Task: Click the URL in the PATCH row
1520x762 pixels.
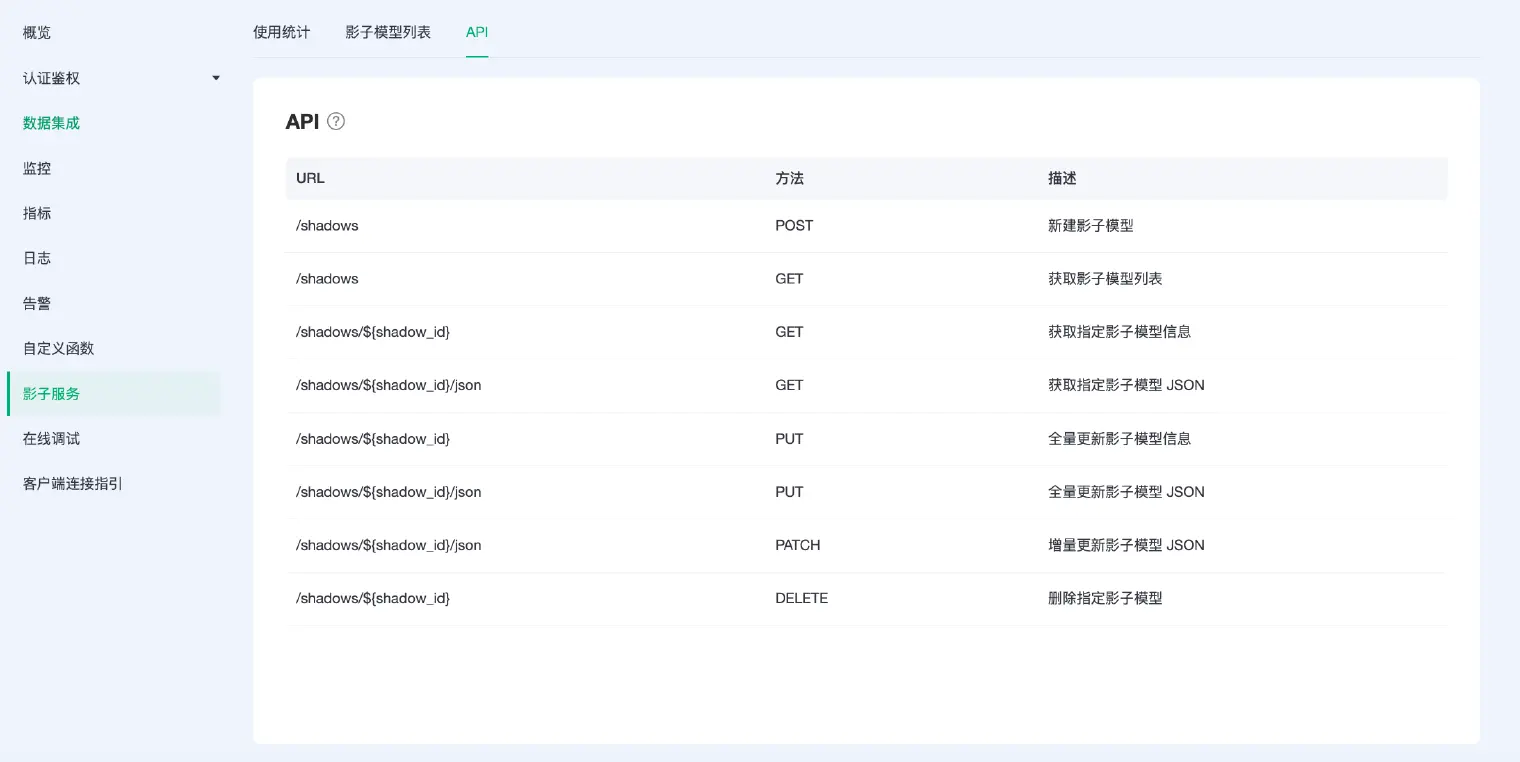Action: (389, 545)
